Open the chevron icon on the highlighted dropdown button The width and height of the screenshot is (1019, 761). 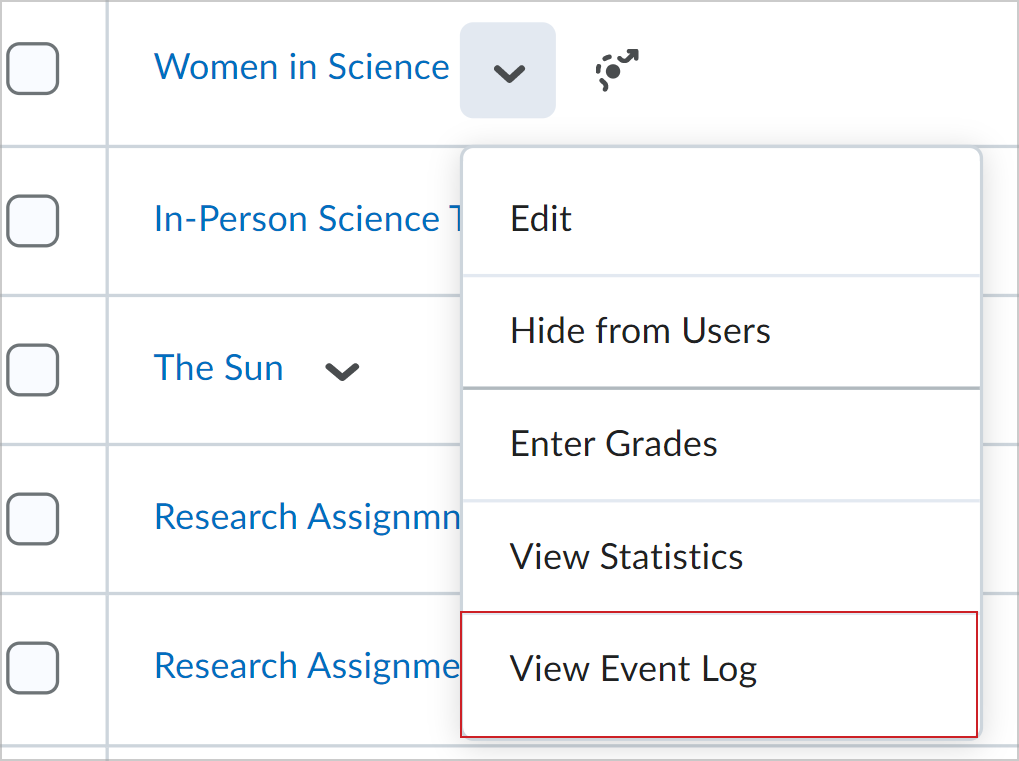(x=508, y=71)
